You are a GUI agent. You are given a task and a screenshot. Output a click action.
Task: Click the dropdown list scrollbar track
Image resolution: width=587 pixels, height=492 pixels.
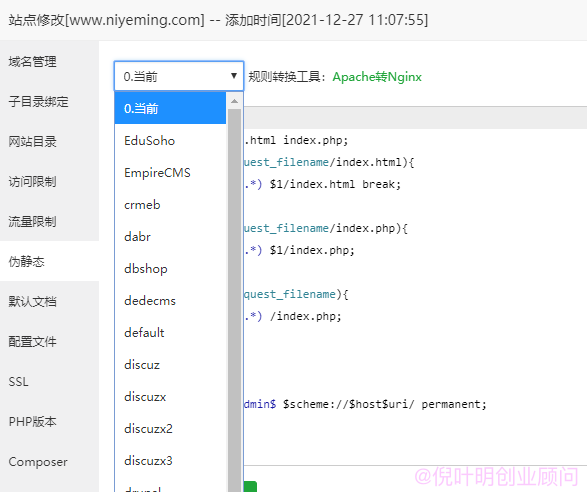235,300
